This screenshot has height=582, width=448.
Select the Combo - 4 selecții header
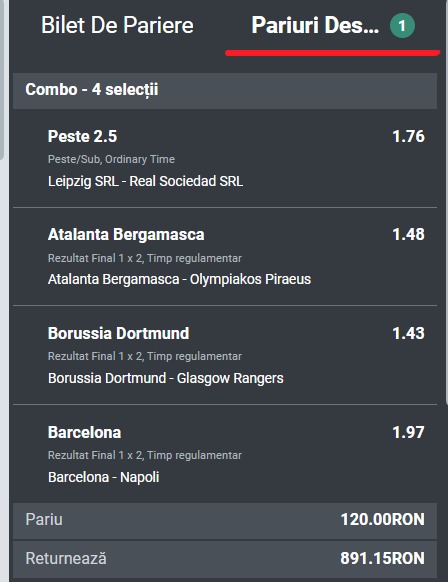click(x=225, y=91)
